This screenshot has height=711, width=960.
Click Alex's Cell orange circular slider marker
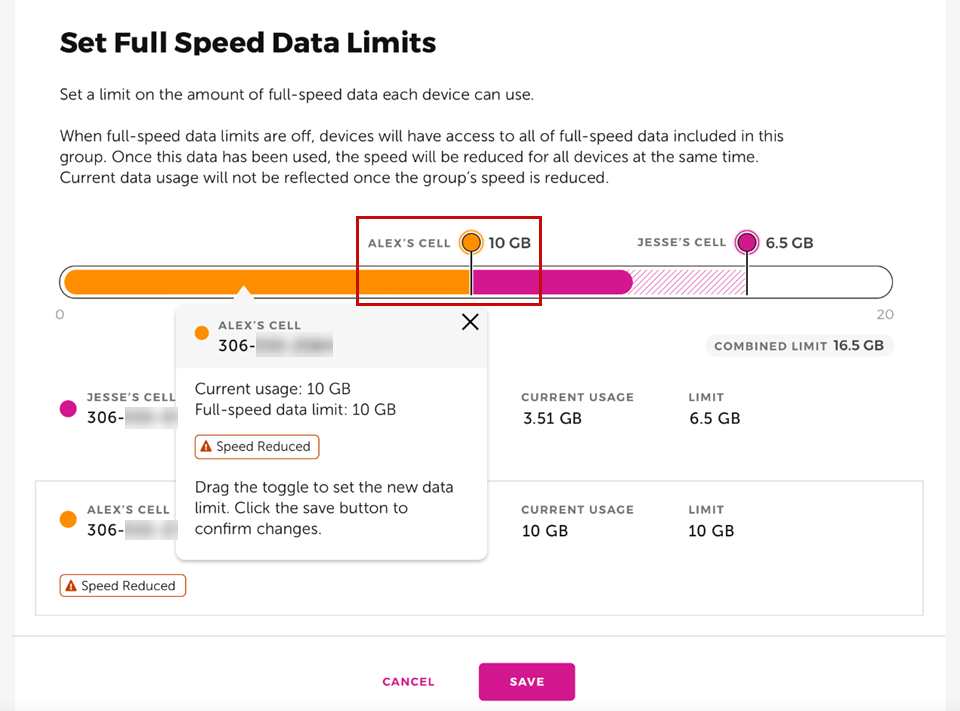pos(470,241)
